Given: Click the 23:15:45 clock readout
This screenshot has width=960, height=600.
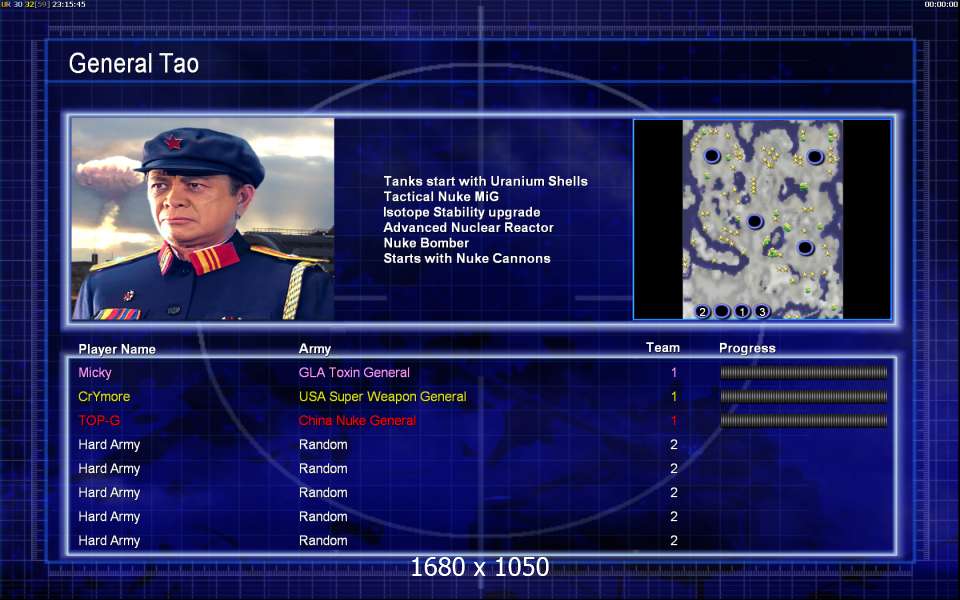Looking at the screenshot, I should tap(69, 4).
